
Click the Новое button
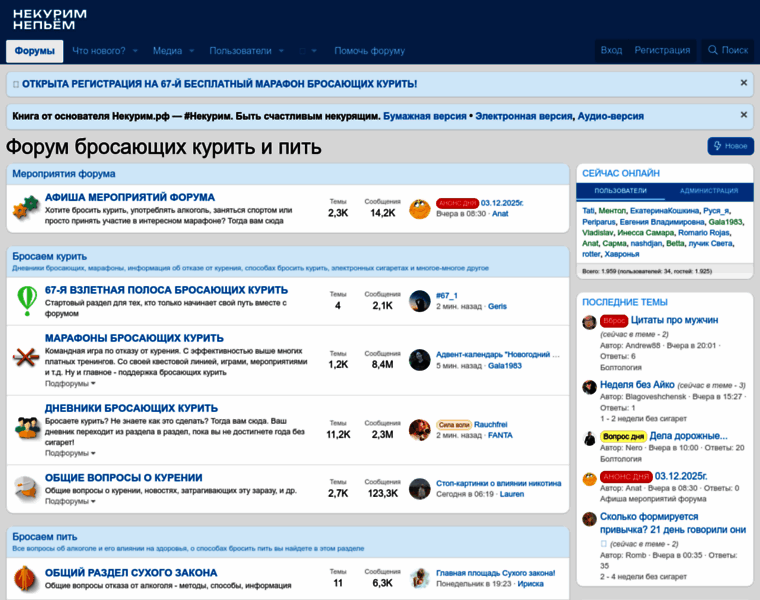(x=730, y=146)
